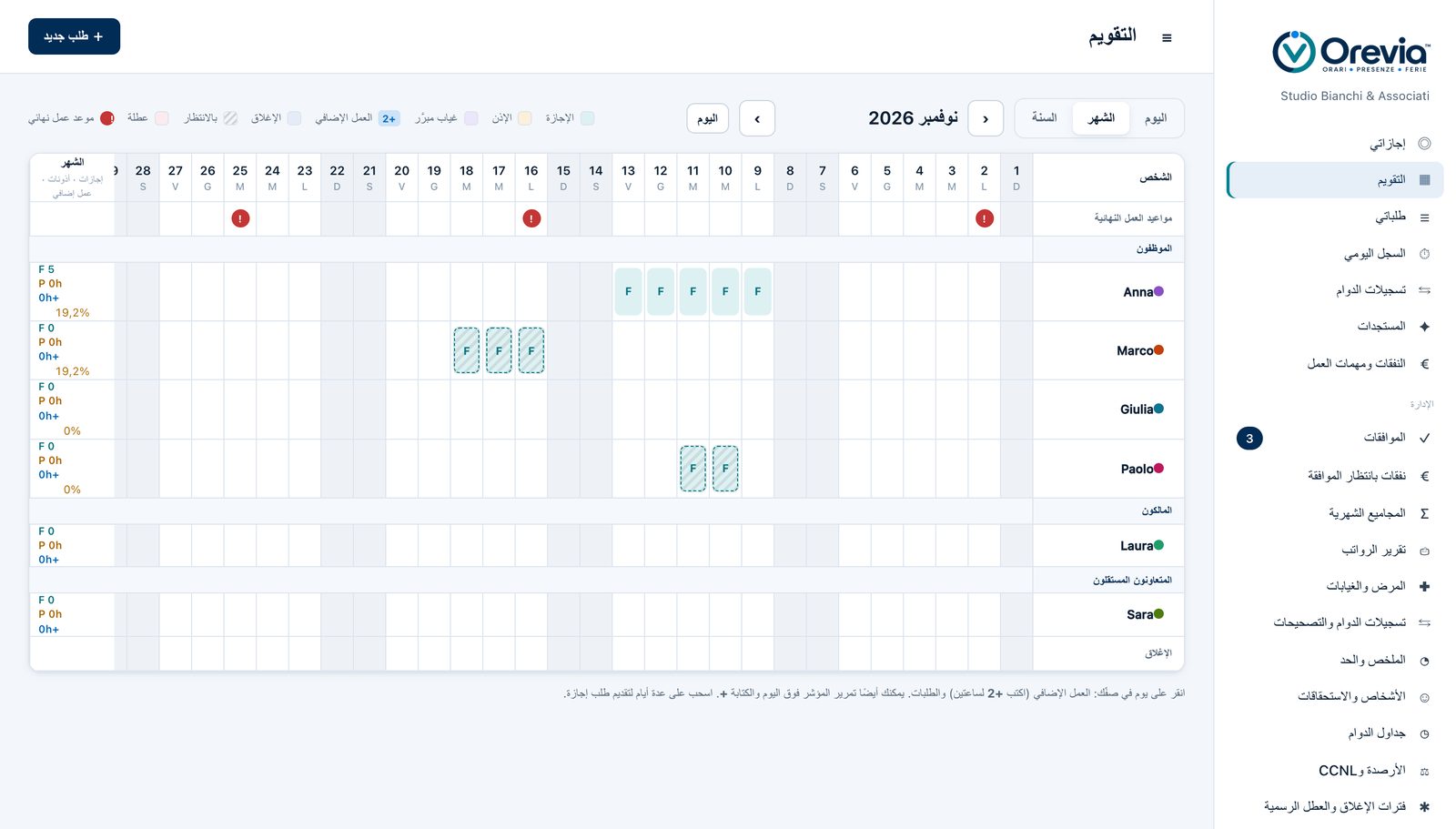This screenshot has width=1456, height=829.
Task: Click the approvals badge showing 3
Action: point(1249,439)
